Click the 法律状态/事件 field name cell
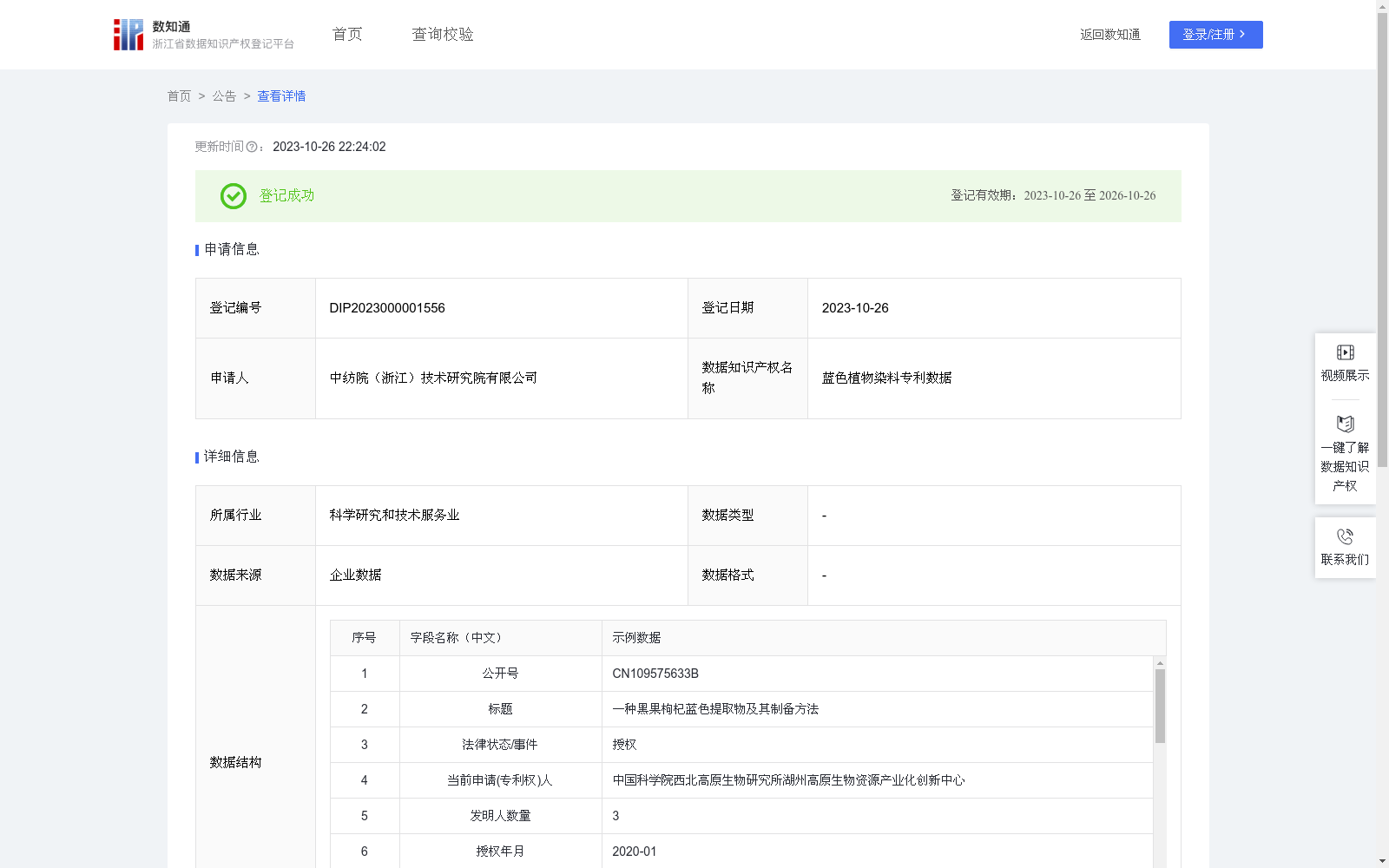1389x868 pixels. (501, 745)
